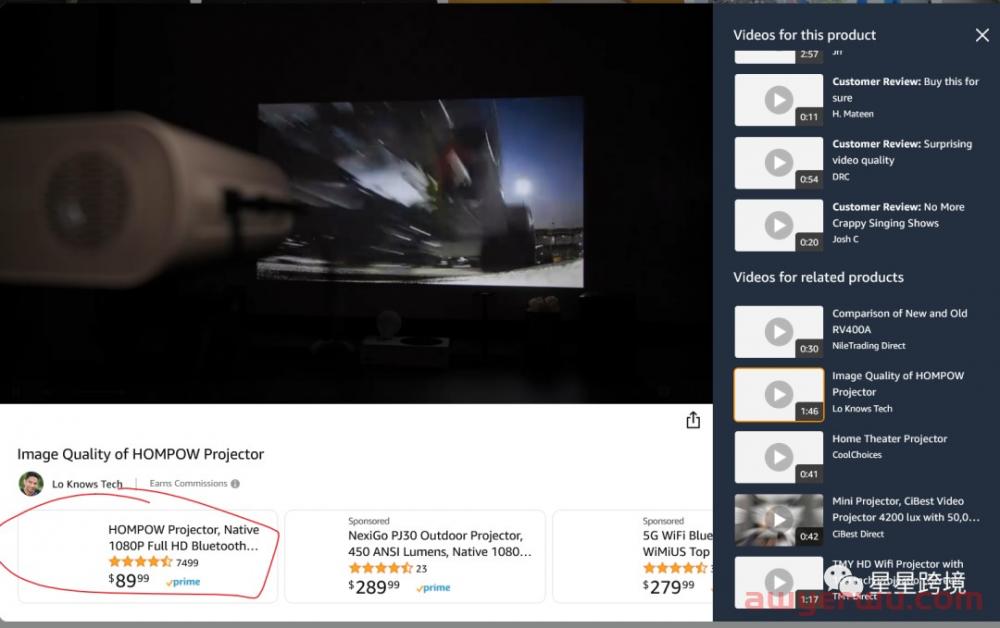
Task: Open title 'Customer Review: Buy this for sure'
Action: [905, 89]
